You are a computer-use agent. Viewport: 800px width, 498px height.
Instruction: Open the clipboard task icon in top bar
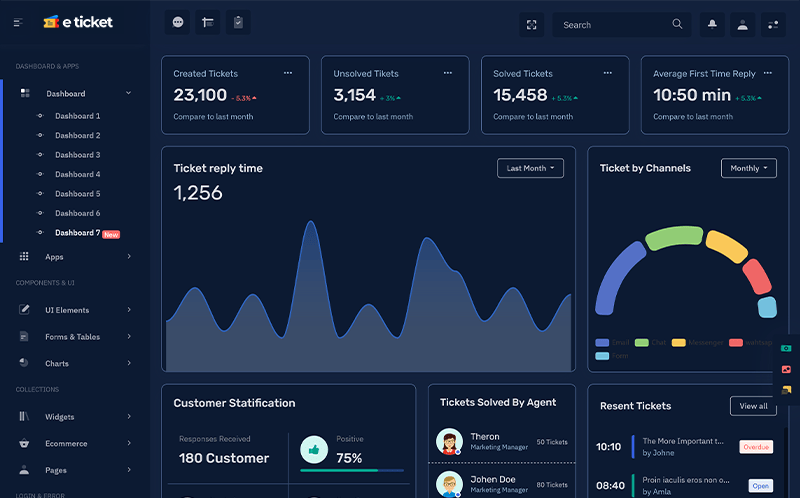click(238, 22)
